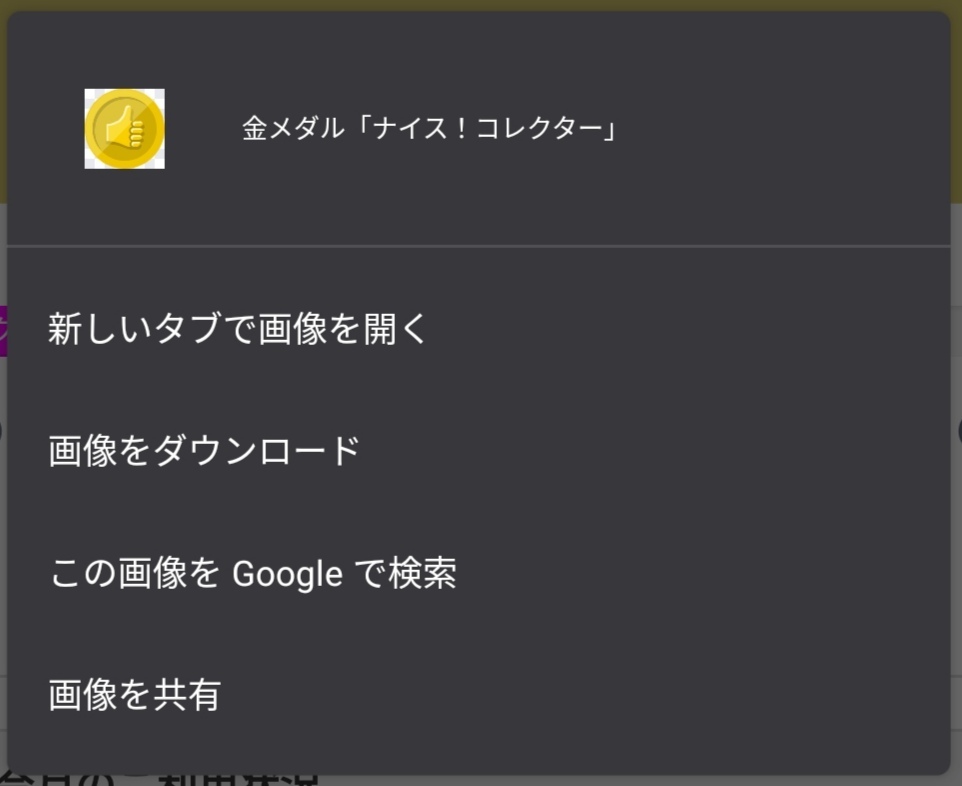
Task: Click the 共有 text in the last entry
Action: 186,696
